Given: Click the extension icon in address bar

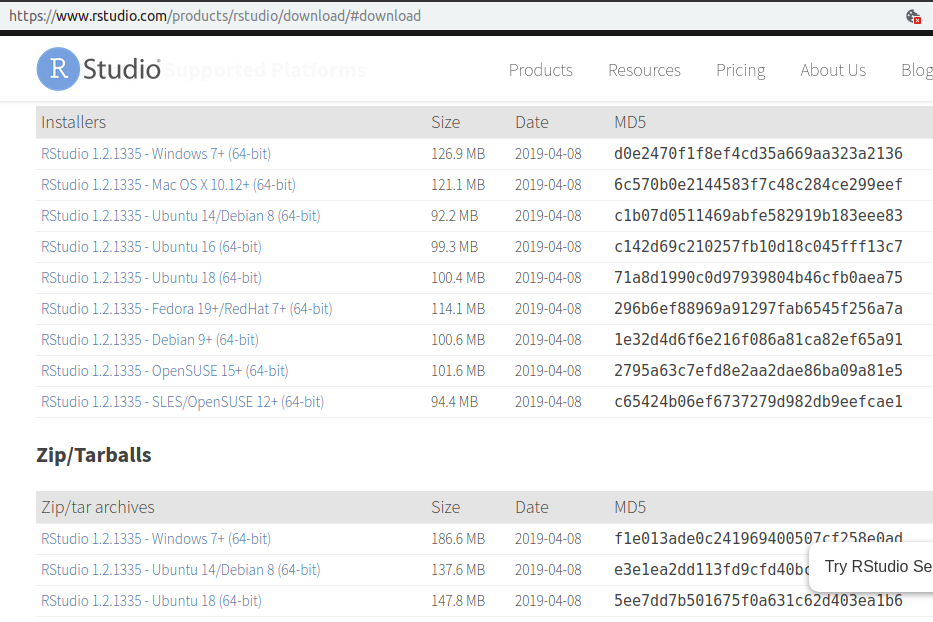Looking at the screenshot, I should click(x=913, y=16).
